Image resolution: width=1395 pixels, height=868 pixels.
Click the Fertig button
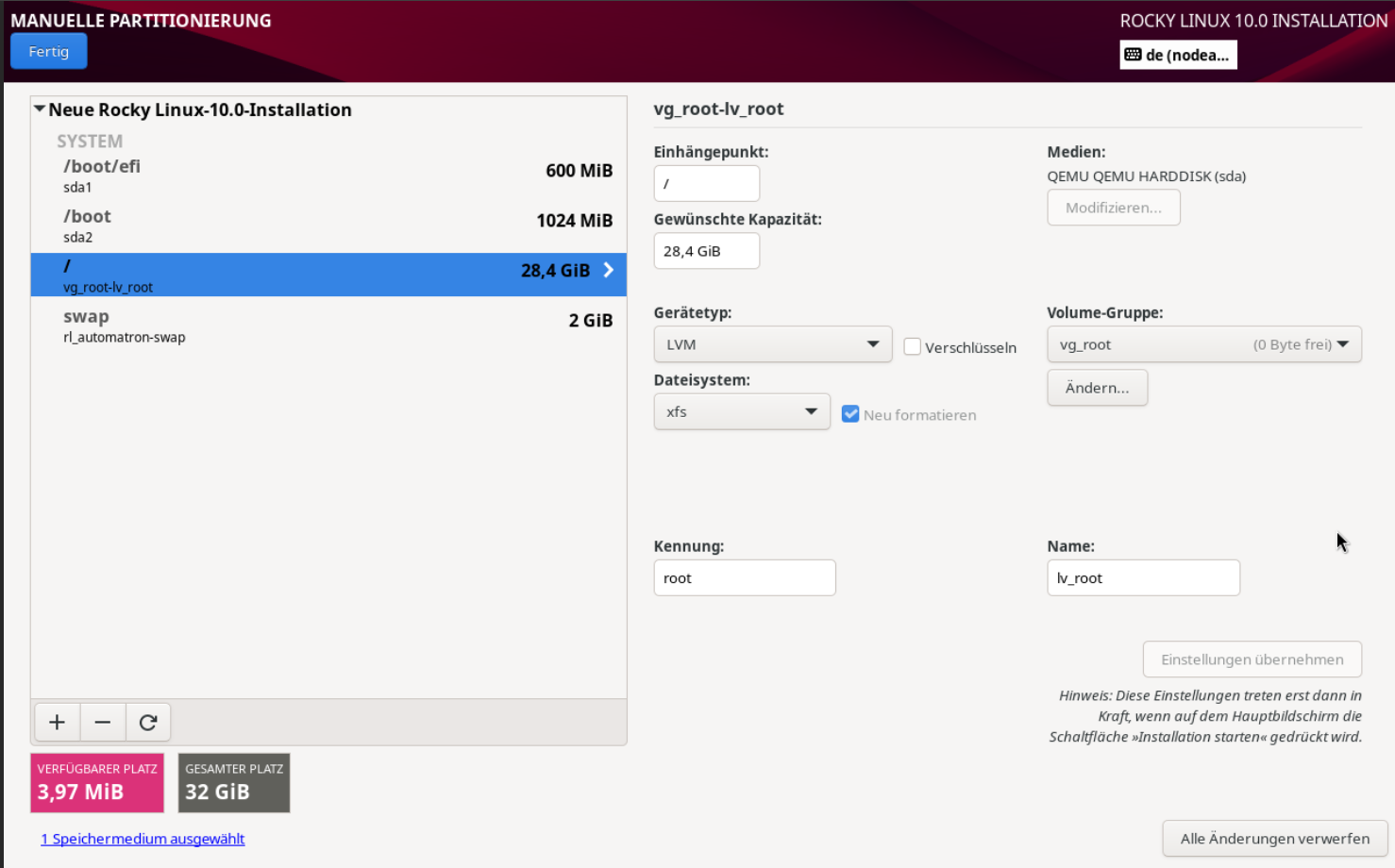(49, 51)
